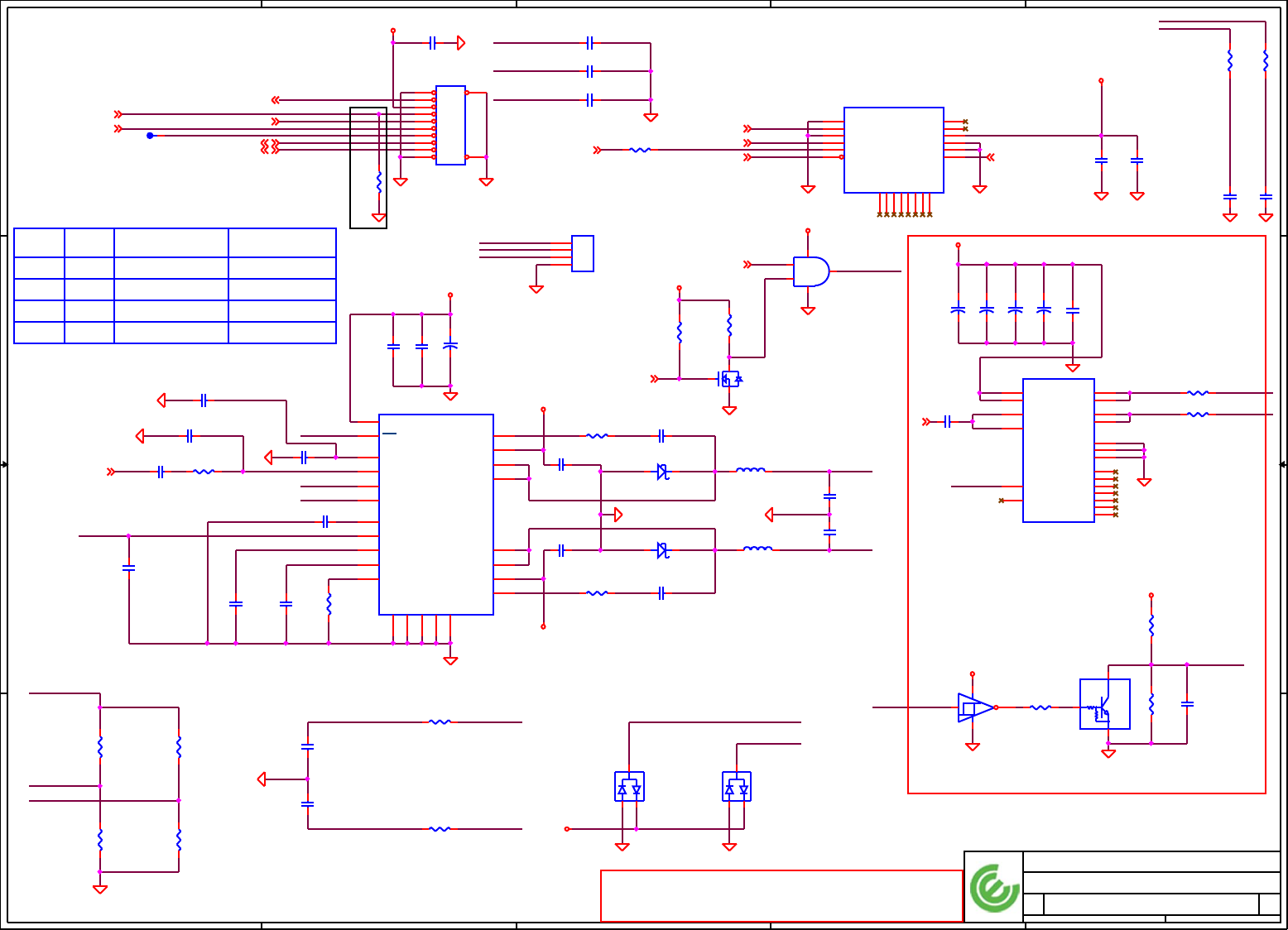Viewport: 1288px width, 930px height.
Task: Select the resistor inside the black outlined rectangle
Action: pyautogui.click(x=379, y=182)
